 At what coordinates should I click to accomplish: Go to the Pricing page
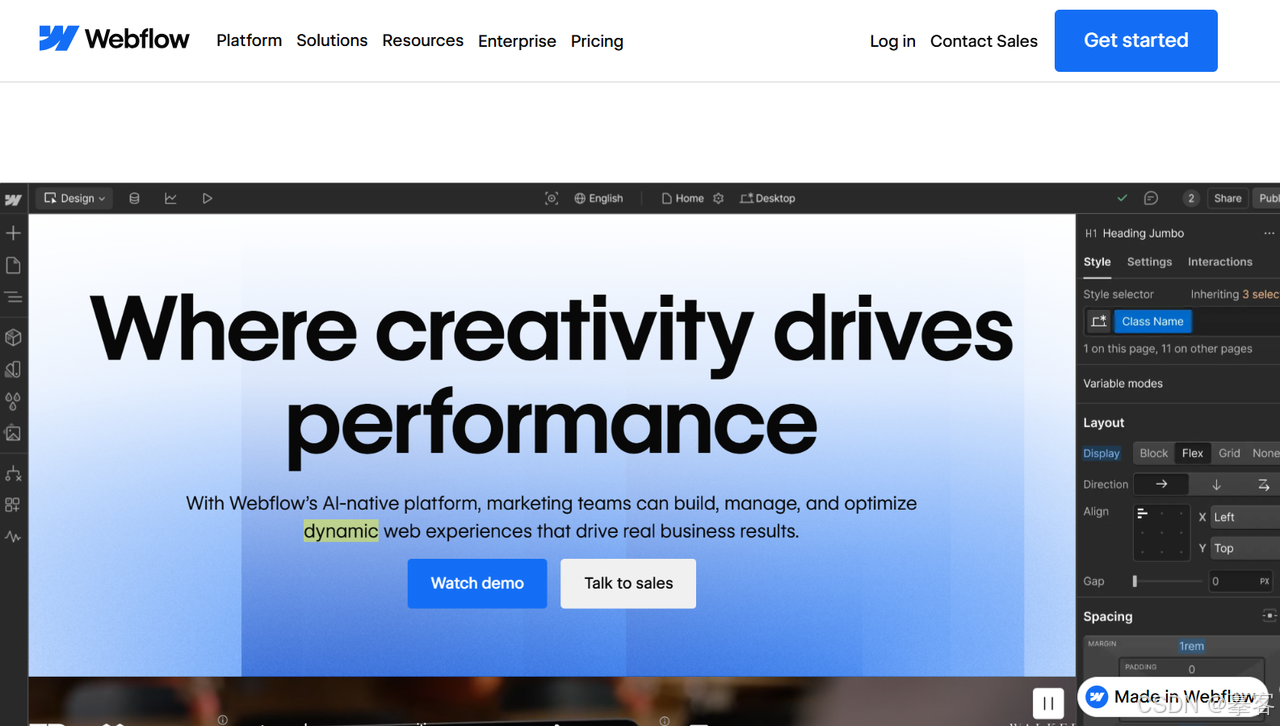(x=597, y=41)
